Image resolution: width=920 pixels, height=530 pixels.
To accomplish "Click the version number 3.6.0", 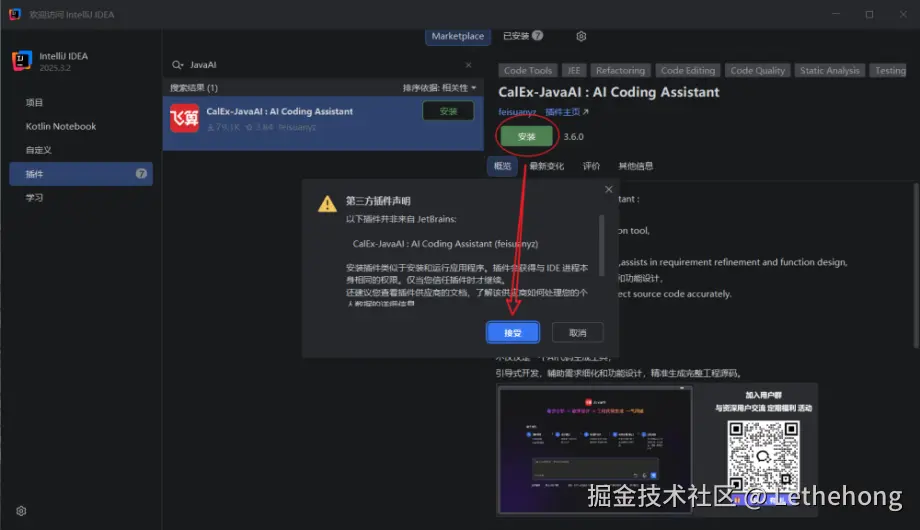I will 573,136.
